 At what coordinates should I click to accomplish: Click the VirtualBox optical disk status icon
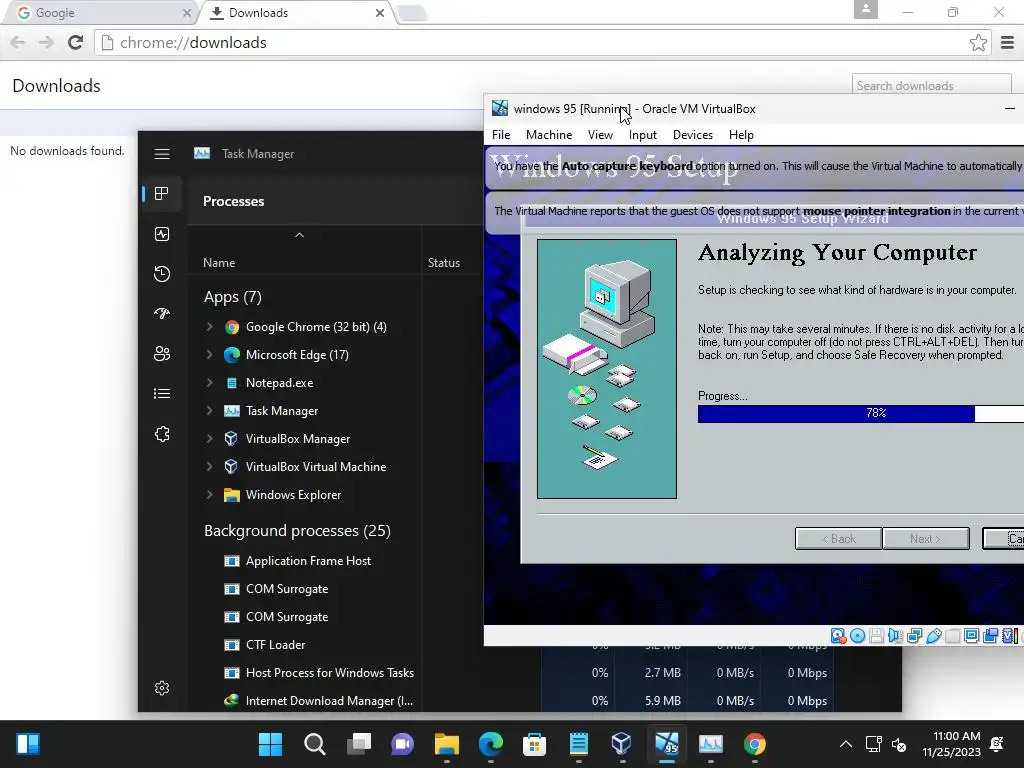pyautogui.click(x=857, y=635)
